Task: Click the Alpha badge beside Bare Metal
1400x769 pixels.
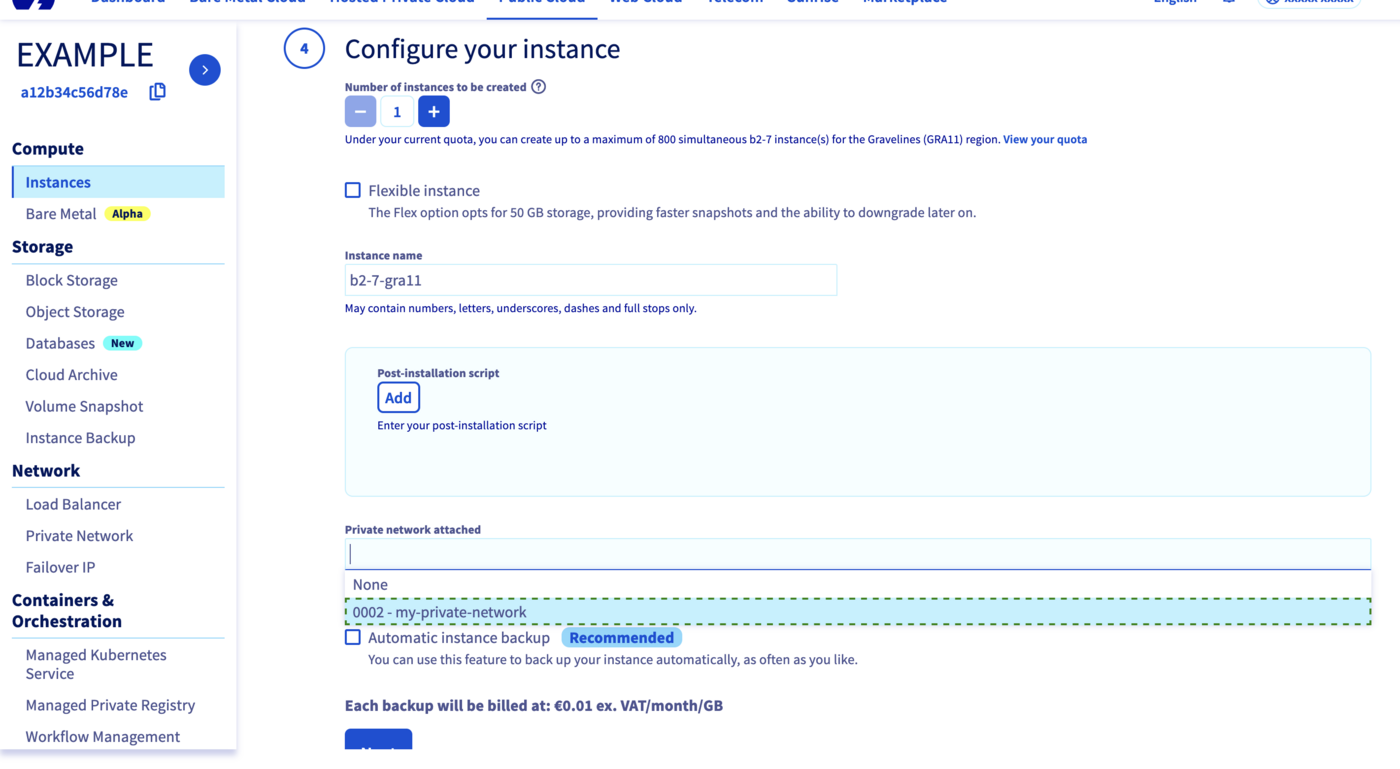Action: (x=127, y=214)
